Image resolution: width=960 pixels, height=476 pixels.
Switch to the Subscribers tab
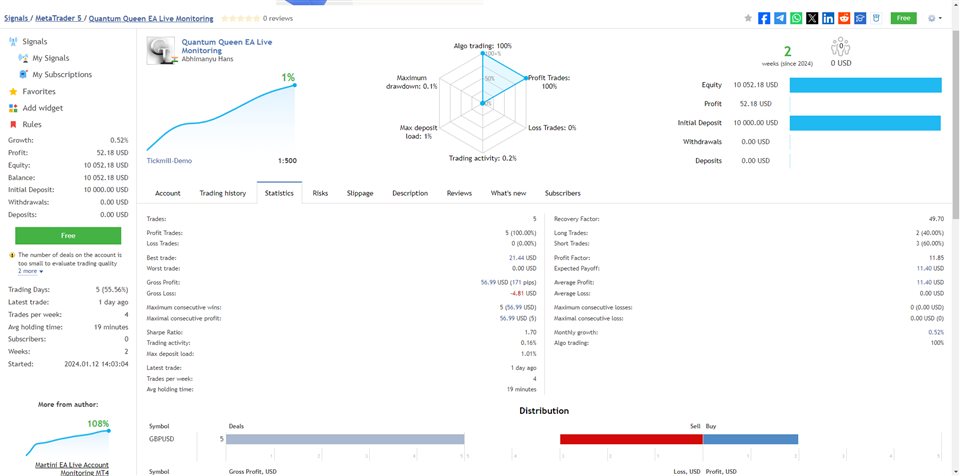click(563, 193)
